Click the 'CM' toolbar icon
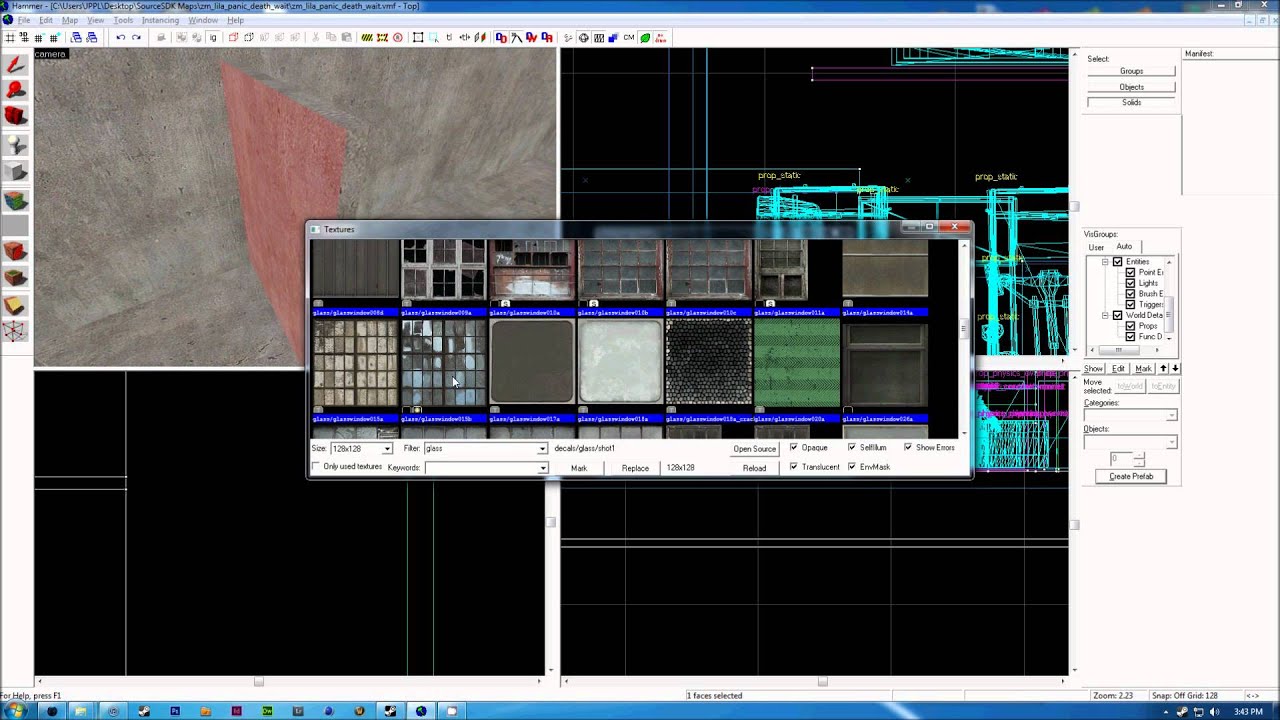1280x720 pixels. point(629,38)
